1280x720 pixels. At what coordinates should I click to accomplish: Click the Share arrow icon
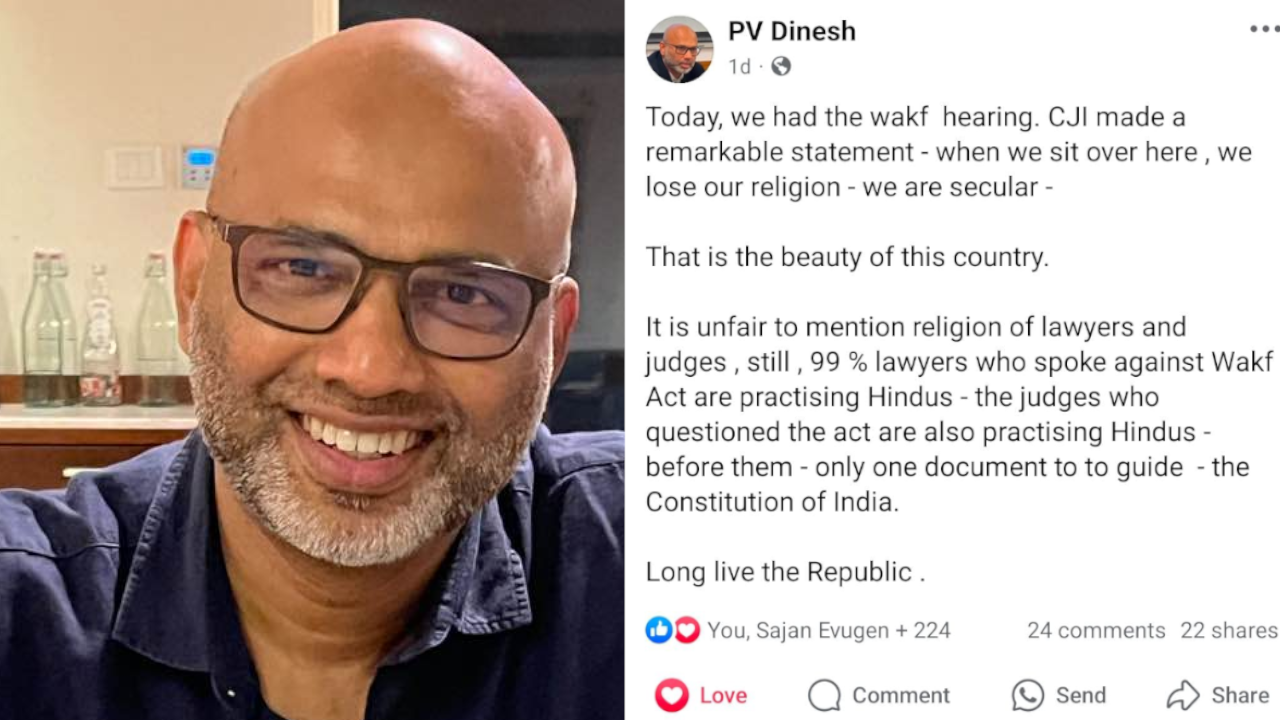(1183, 695)
